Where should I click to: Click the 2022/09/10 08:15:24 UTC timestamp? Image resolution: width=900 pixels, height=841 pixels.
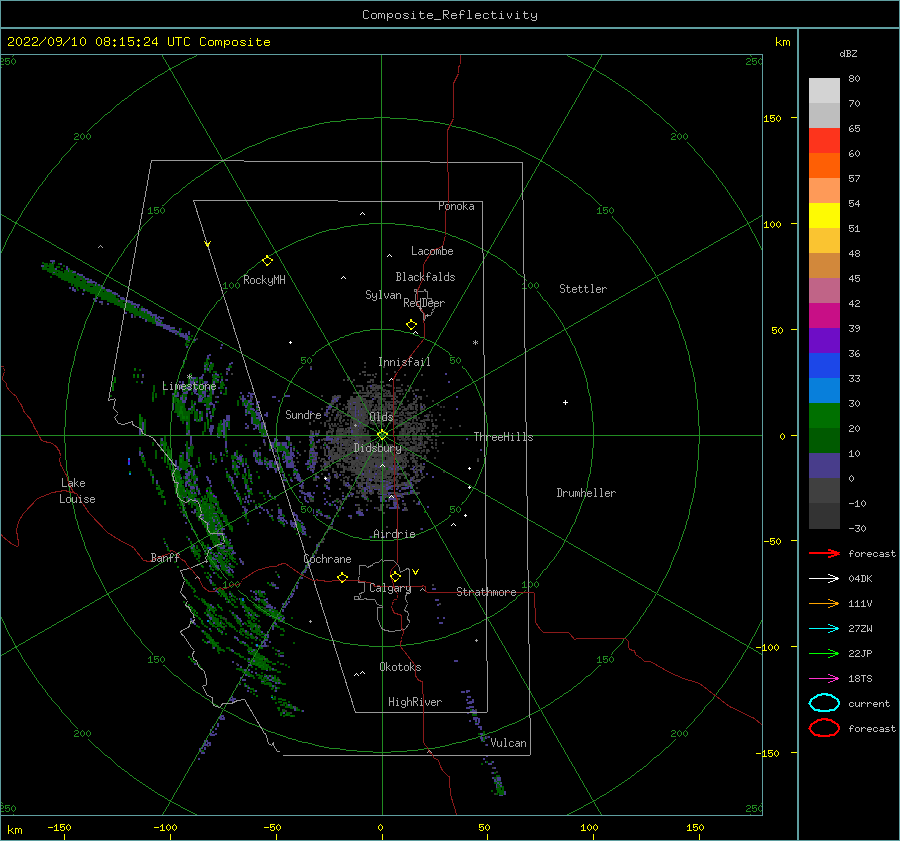click(87, 42)
